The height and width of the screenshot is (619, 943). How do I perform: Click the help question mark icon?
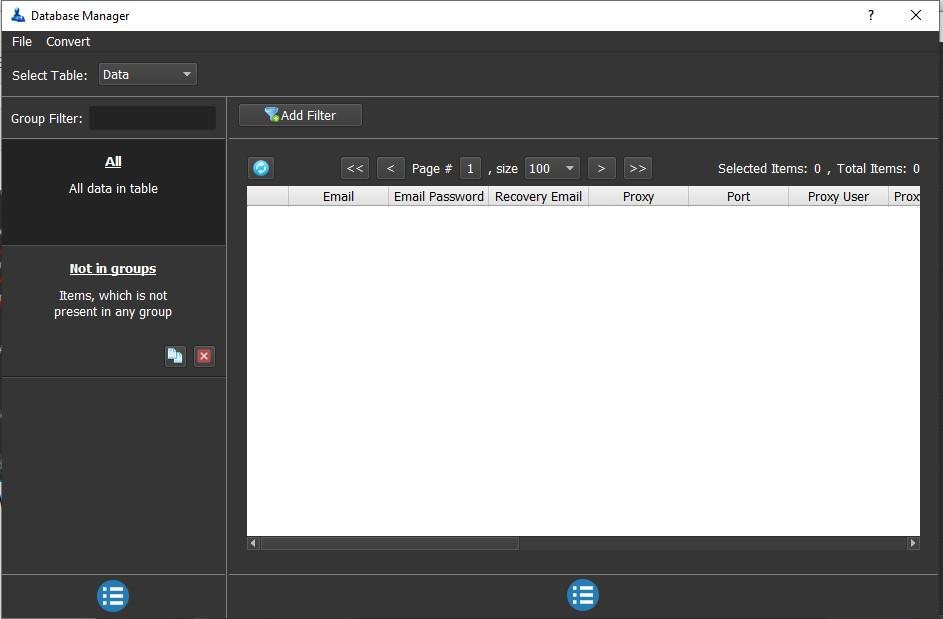click(870, 15)
